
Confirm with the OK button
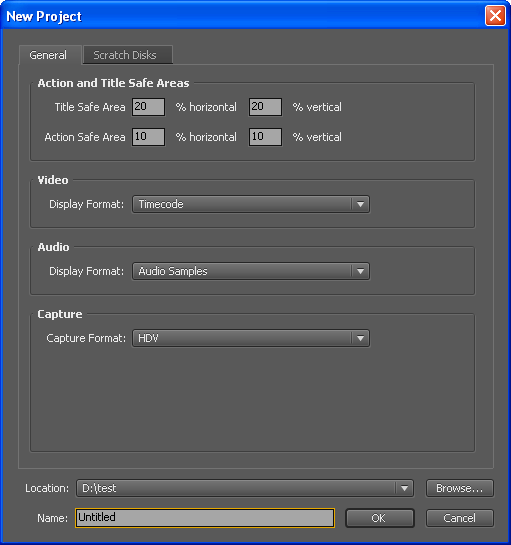[x=380, y=518]
